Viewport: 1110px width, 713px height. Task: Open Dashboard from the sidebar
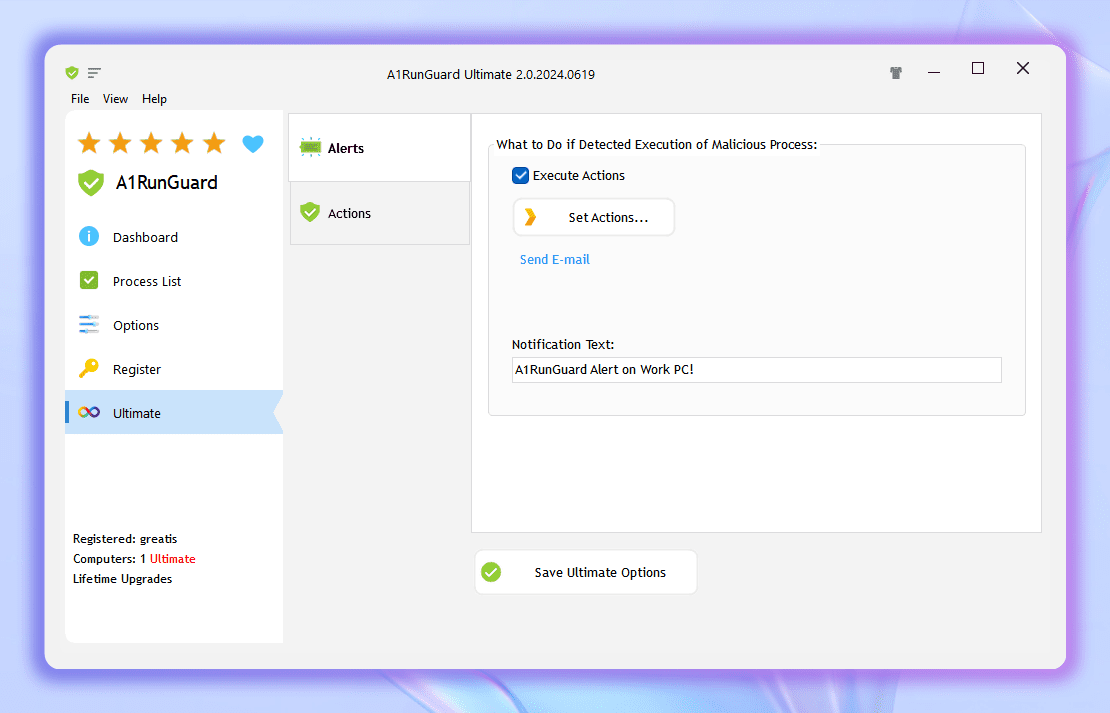coord(145,237)
